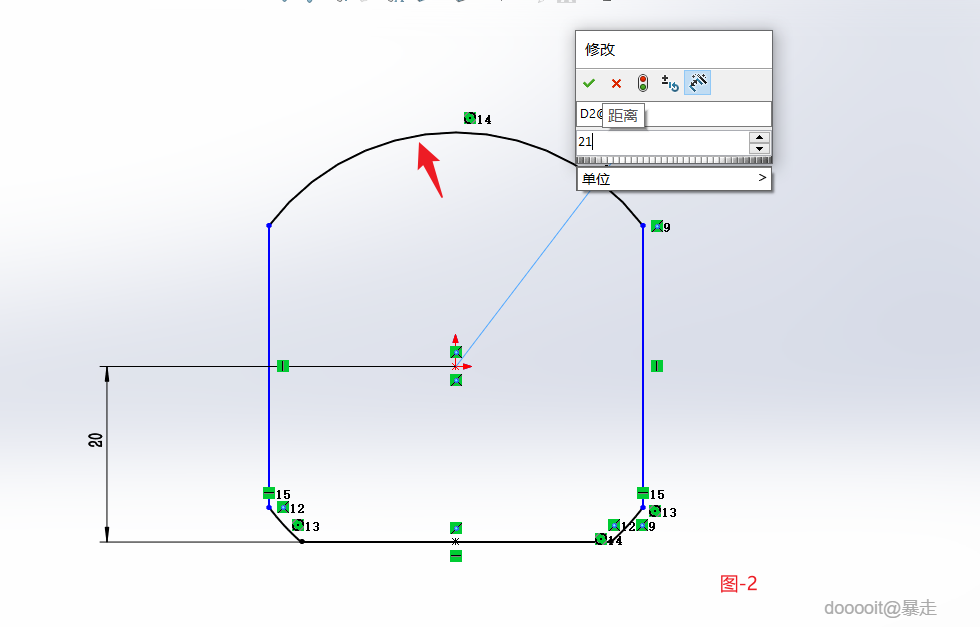Select the relation icon labeled 9 at the right line's top end

click(657, 226)
